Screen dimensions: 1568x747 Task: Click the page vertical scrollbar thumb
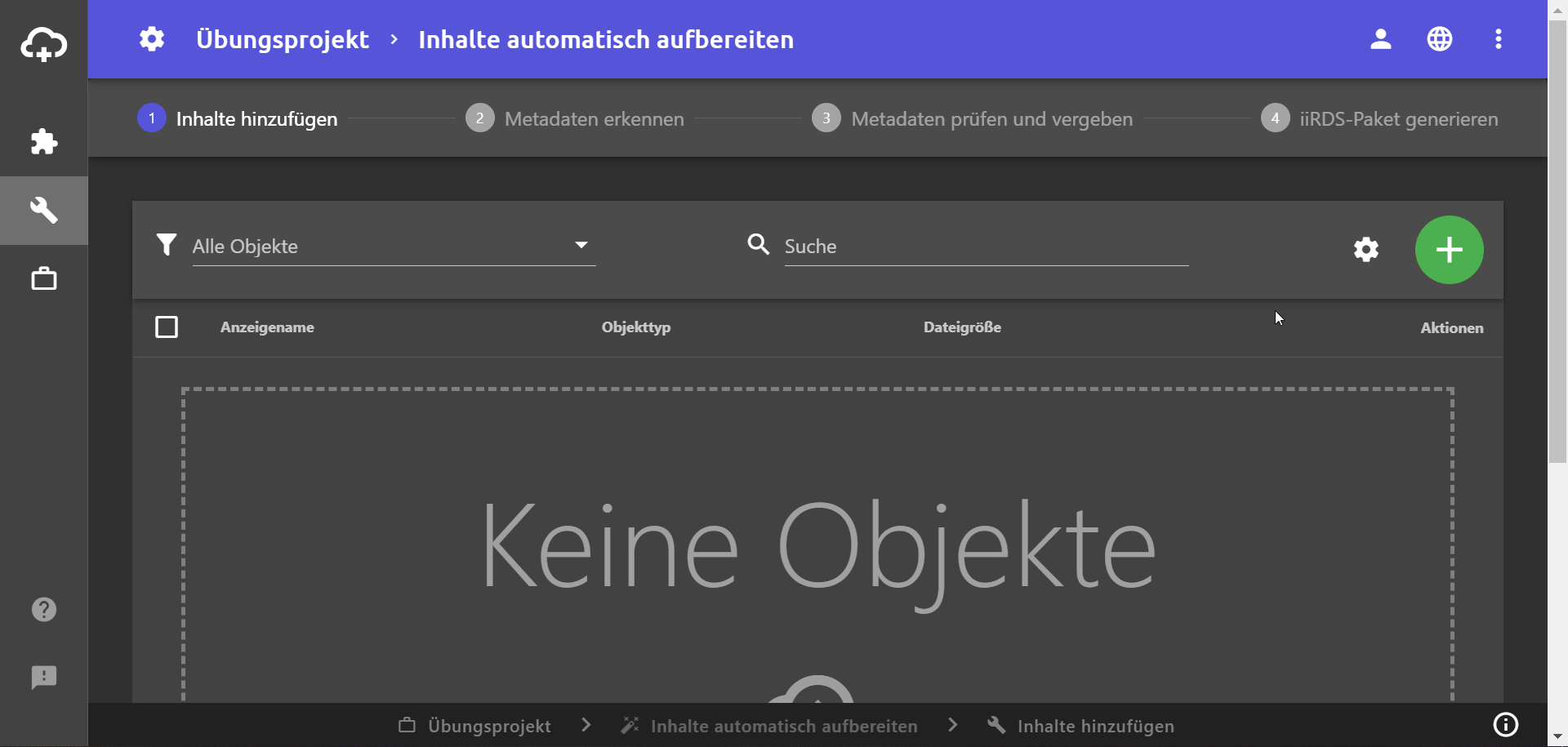pos(1558,241)
